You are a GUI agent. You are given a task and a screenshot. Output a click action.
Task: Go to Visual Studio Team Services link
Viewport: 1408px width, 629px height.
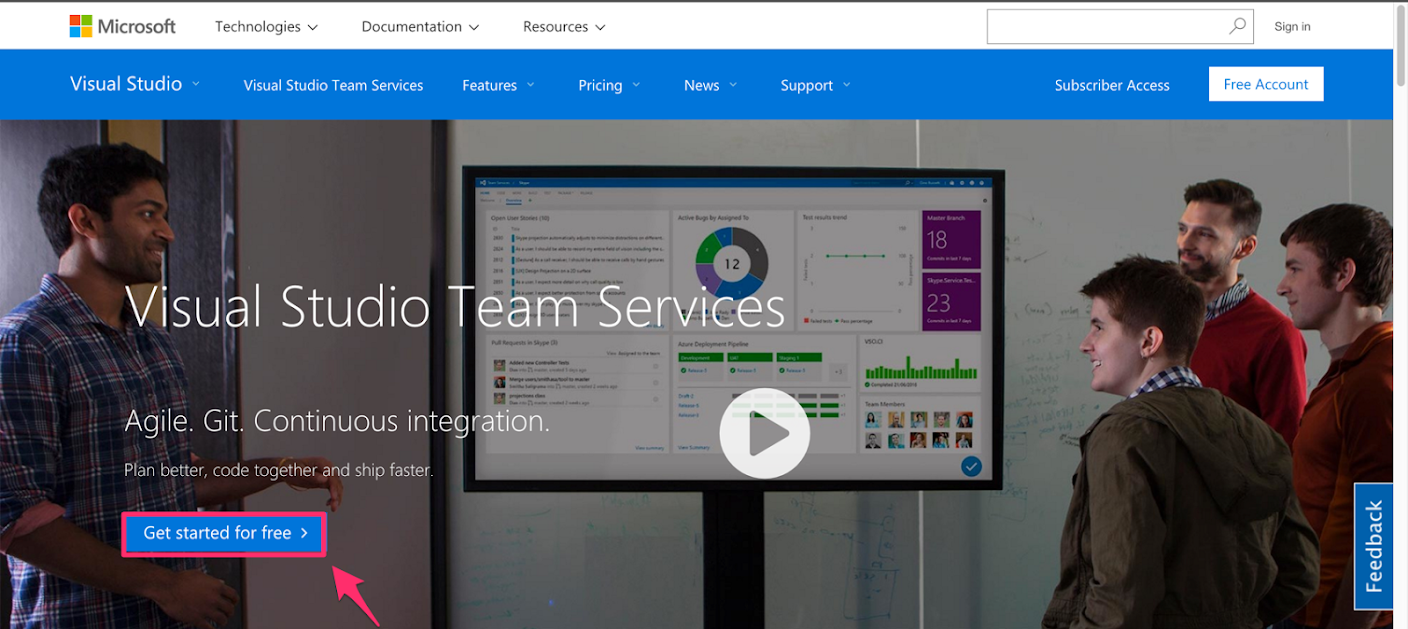(x=333, y=85)
